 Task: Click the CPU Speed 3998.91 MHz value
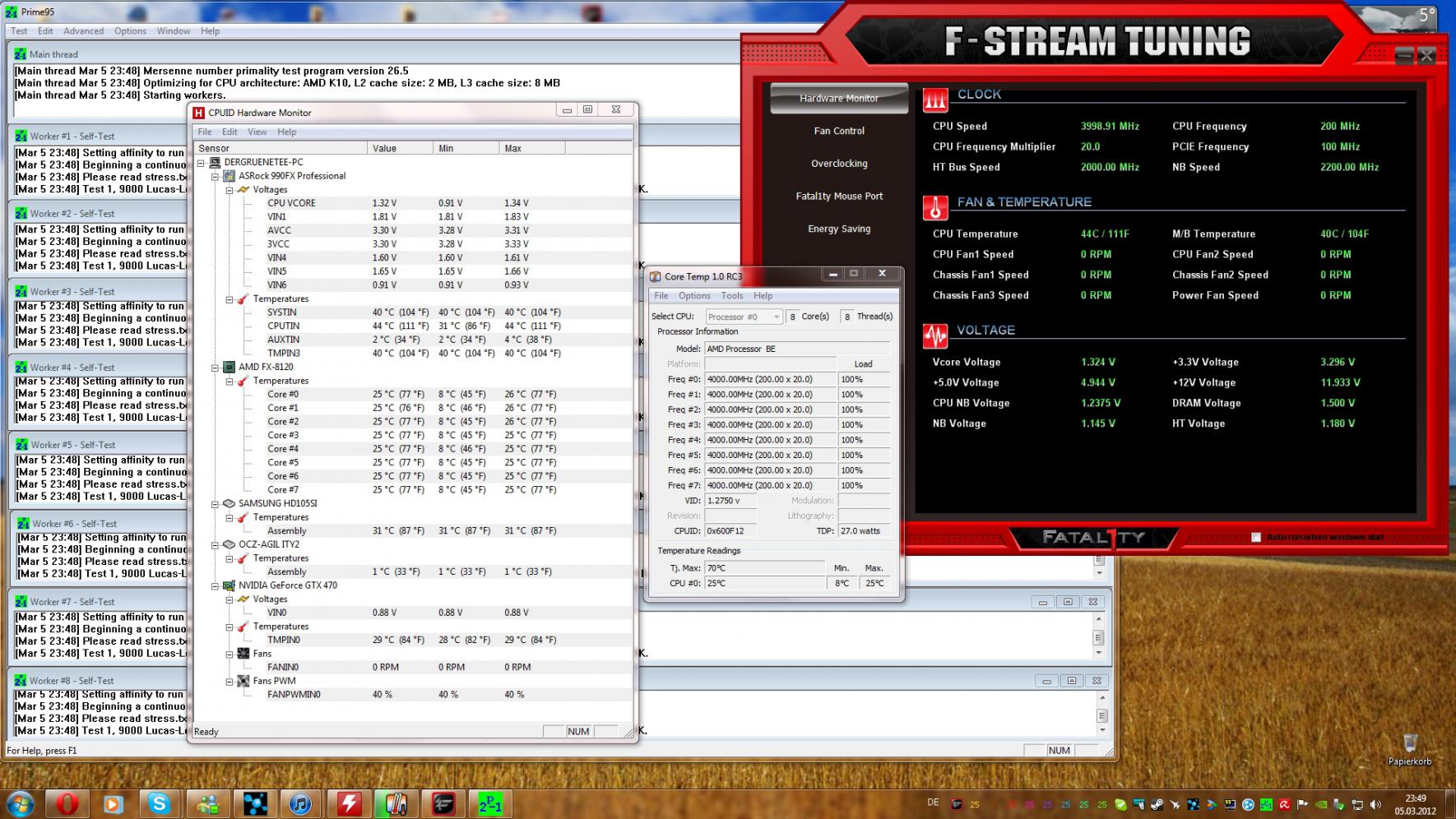(1110, 127)
